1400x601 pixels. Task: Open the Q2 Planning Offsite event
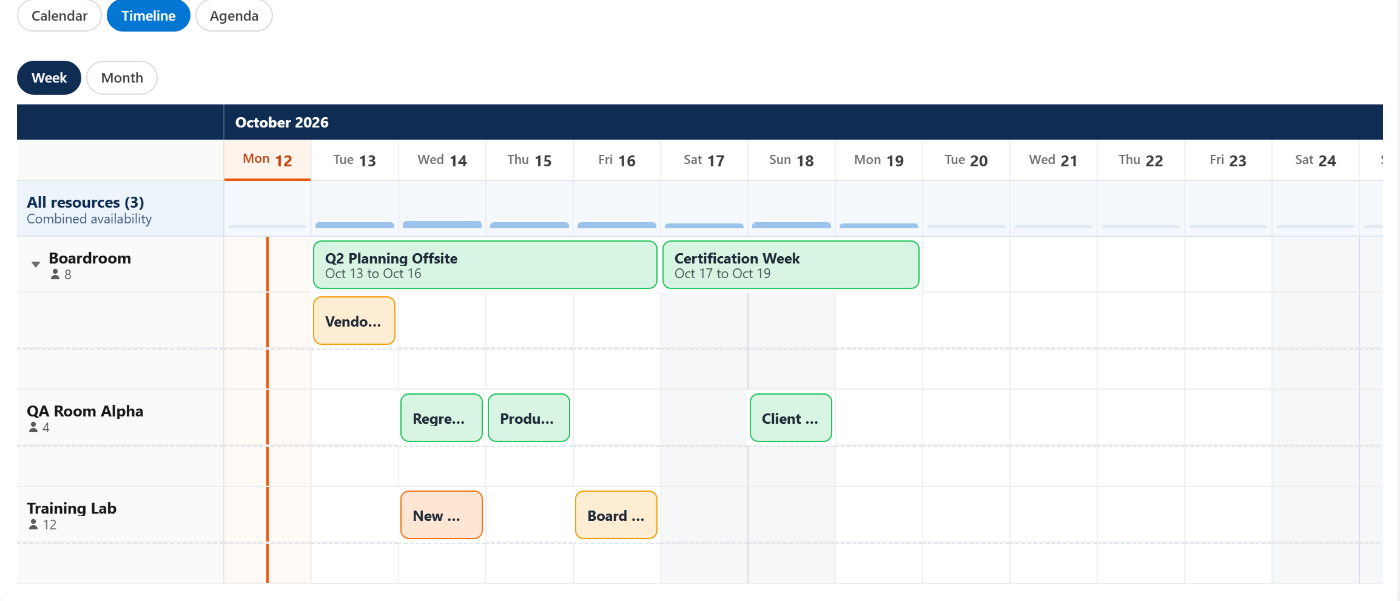(485, 265)
